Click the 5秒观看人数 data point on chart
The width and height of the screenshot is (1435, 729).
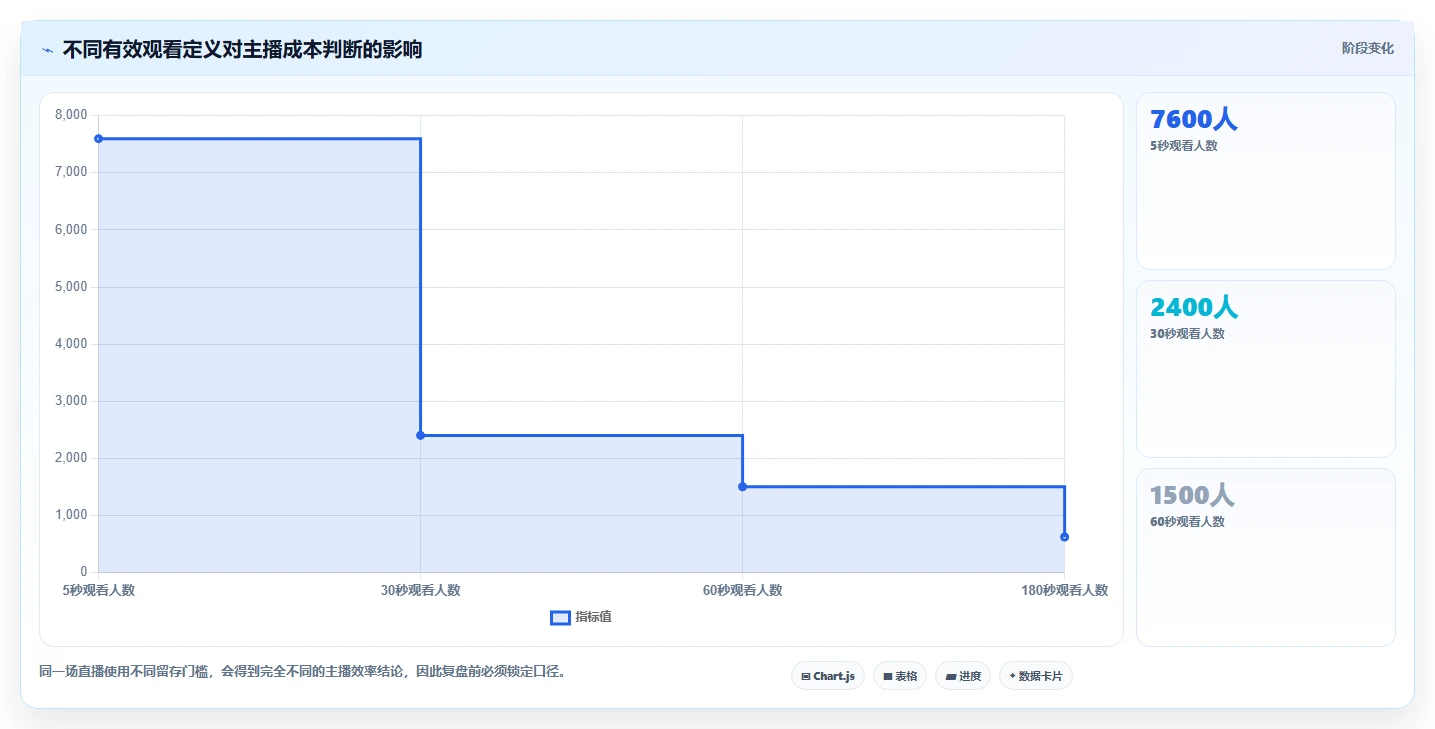tap(98, 138)
